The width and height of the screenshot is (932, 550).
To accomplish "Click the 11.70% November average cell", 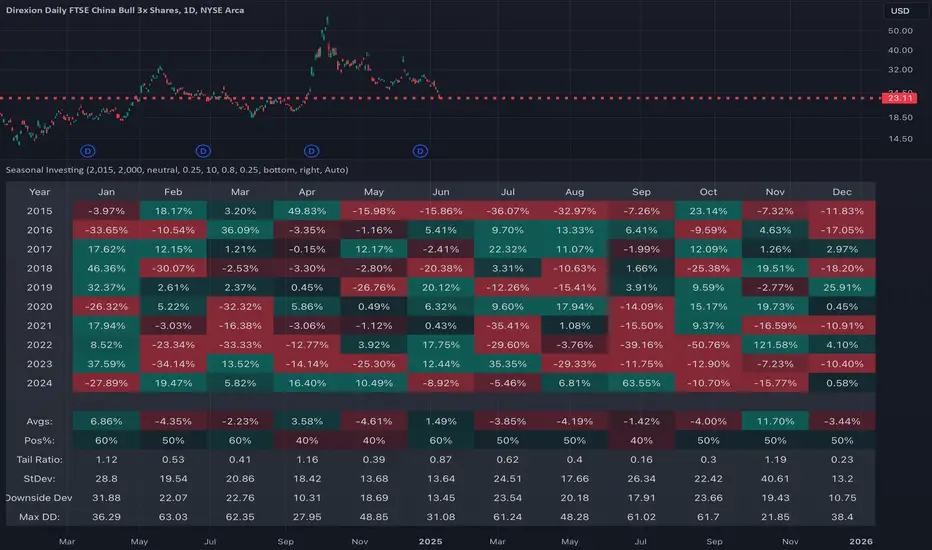I will pyautogui.click(x=775, y=421).
